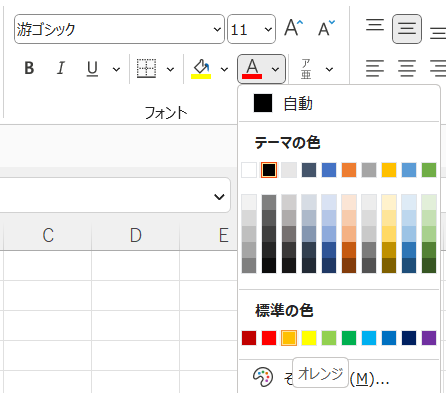
Task: Apply yellow fill color bucket
Action: [201, 68]
